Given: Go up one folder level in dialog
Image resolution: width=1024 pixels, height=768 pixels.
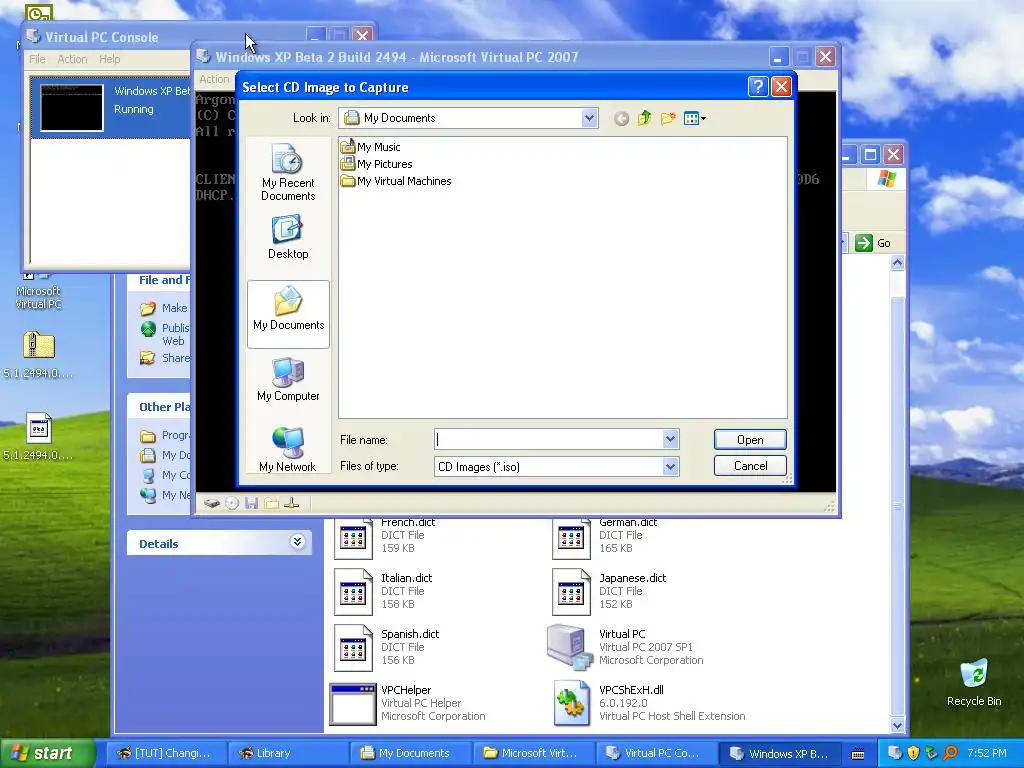Looking at the screenshot, I should (645, 118).
